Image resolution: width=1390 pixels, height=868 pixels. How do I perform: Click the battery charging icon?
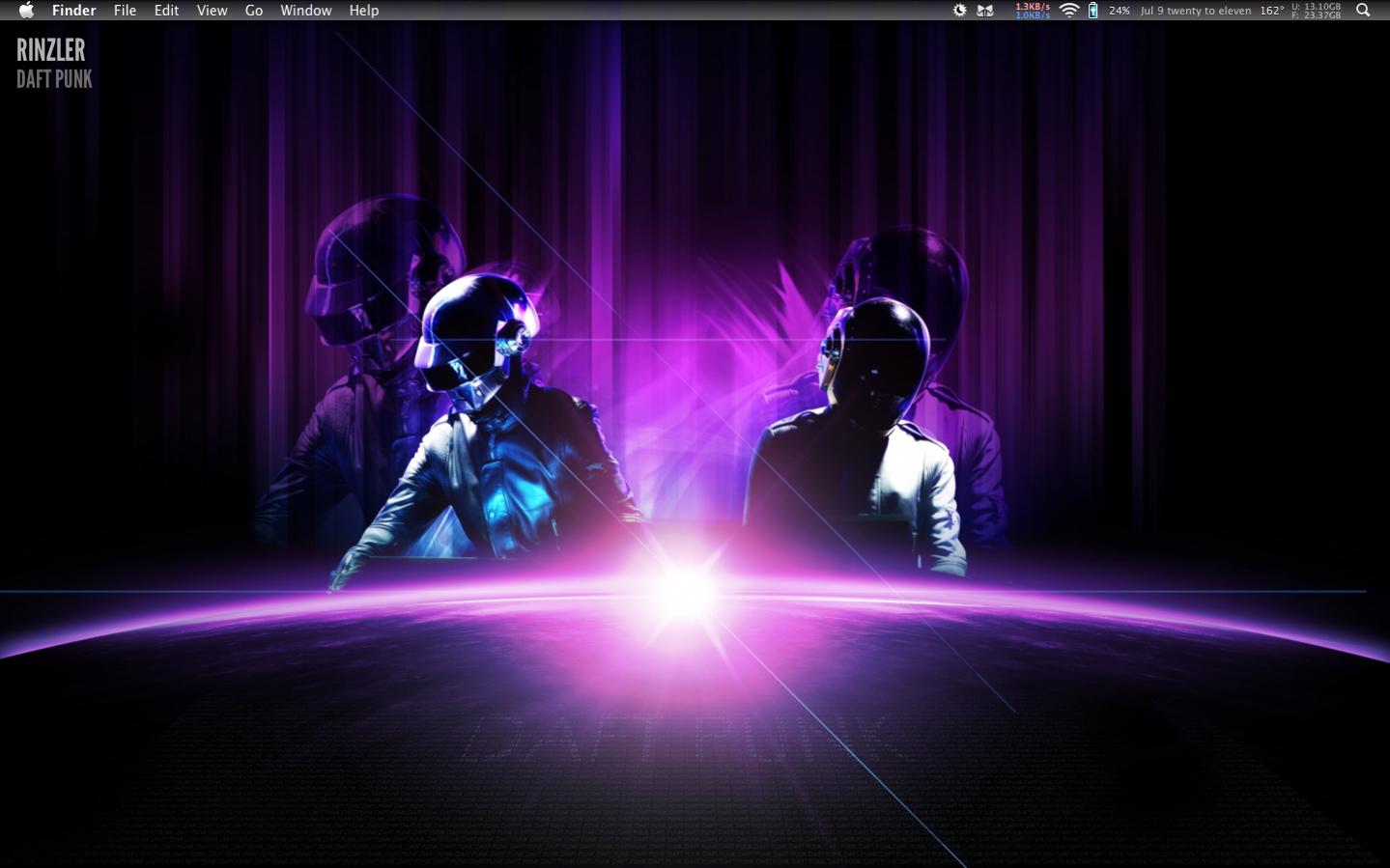pyautogui.click(x=1092, y=11)
